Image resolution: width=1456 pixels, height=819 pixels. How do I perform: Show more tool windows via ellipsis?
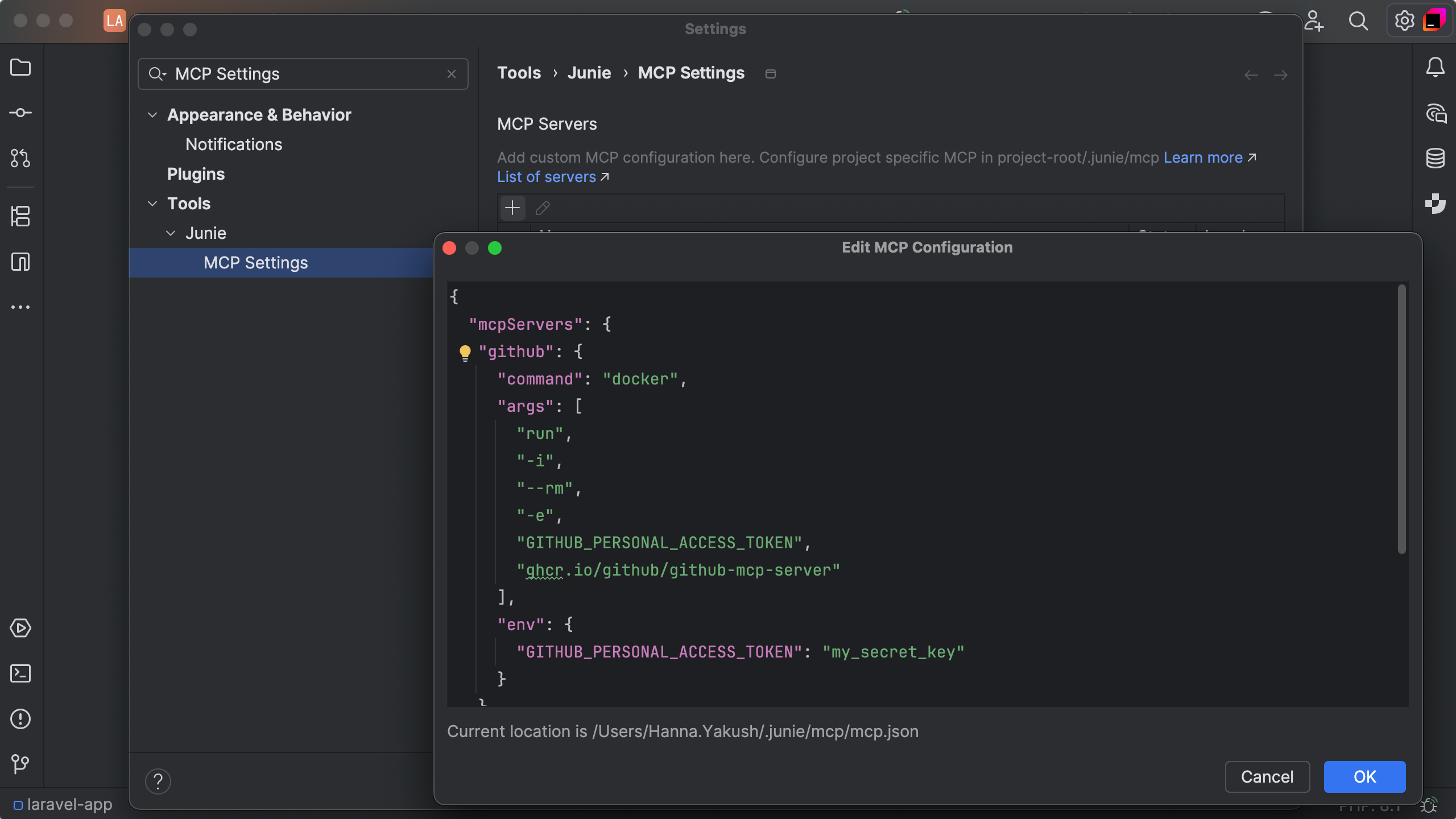click(20, 307)
